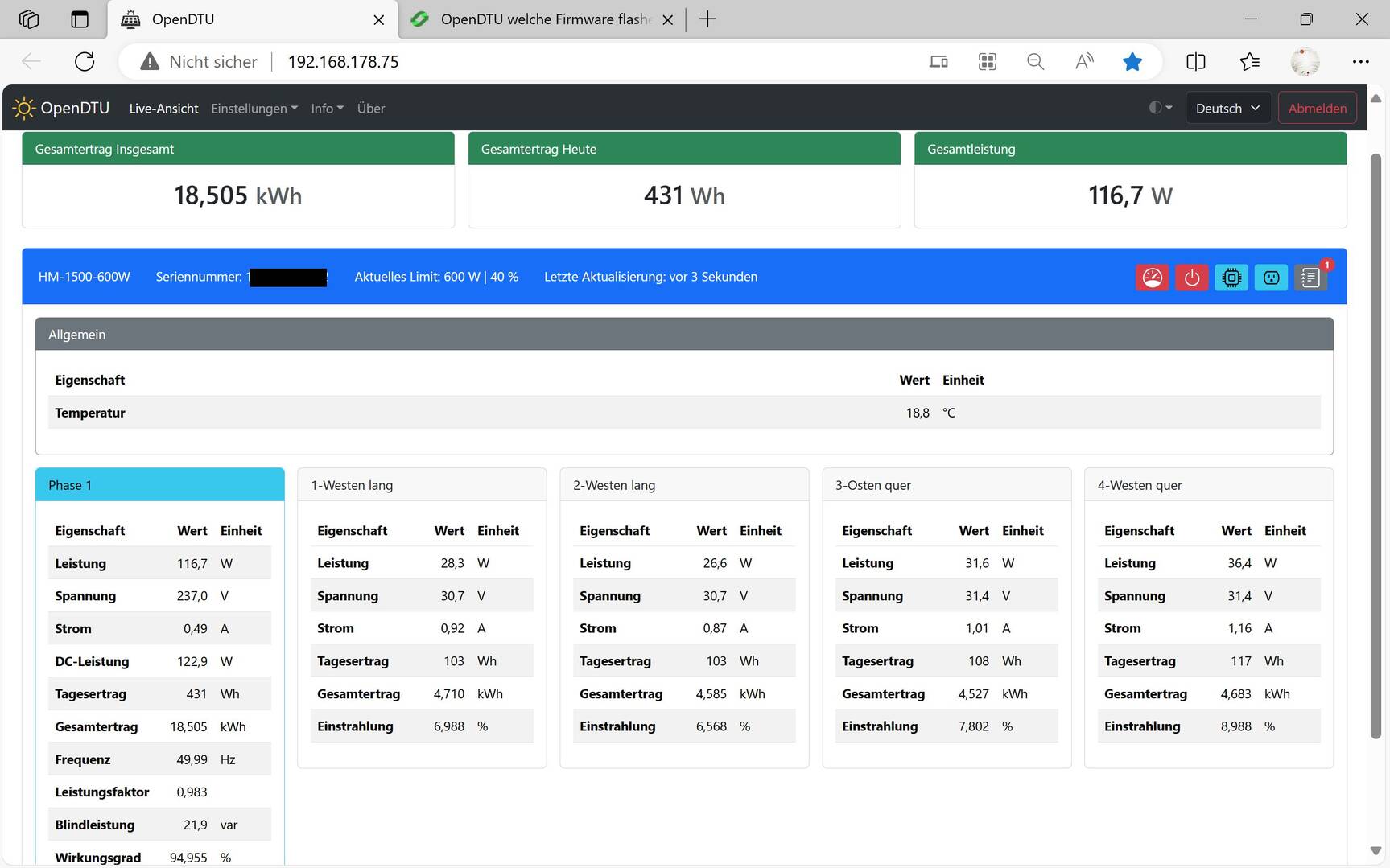Open the QR code / apps icon in address bar
Image resolution: width=1390 pixels, height=868 pixels.
point(988,62)
